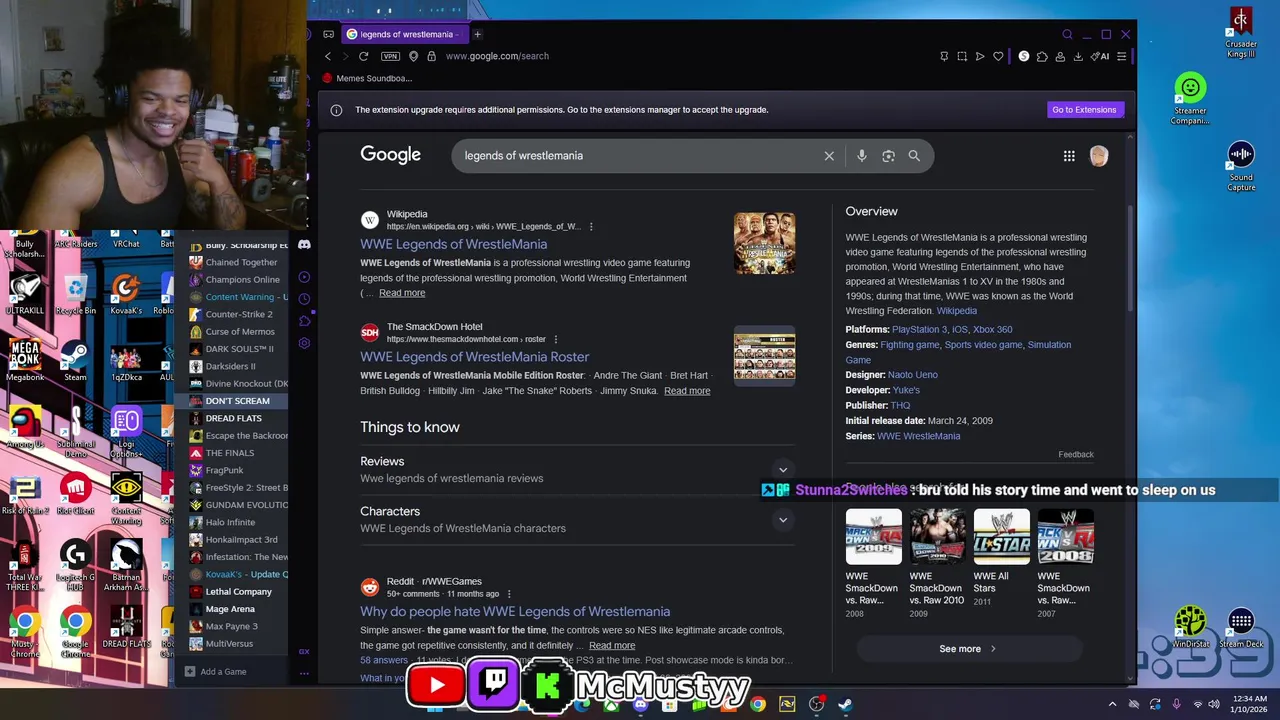Open Sound Capture desktop shortcut
The width and height of the screenshot is (1280, 720).
pyautogui.click(x=1241, y=166)
